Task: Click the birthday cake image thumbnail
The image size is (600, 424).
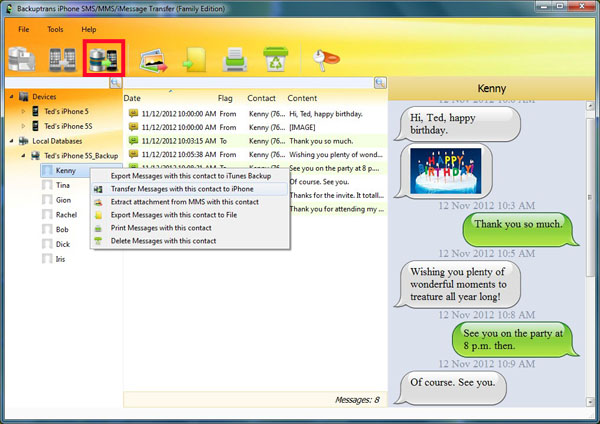Action: point(445,171)
